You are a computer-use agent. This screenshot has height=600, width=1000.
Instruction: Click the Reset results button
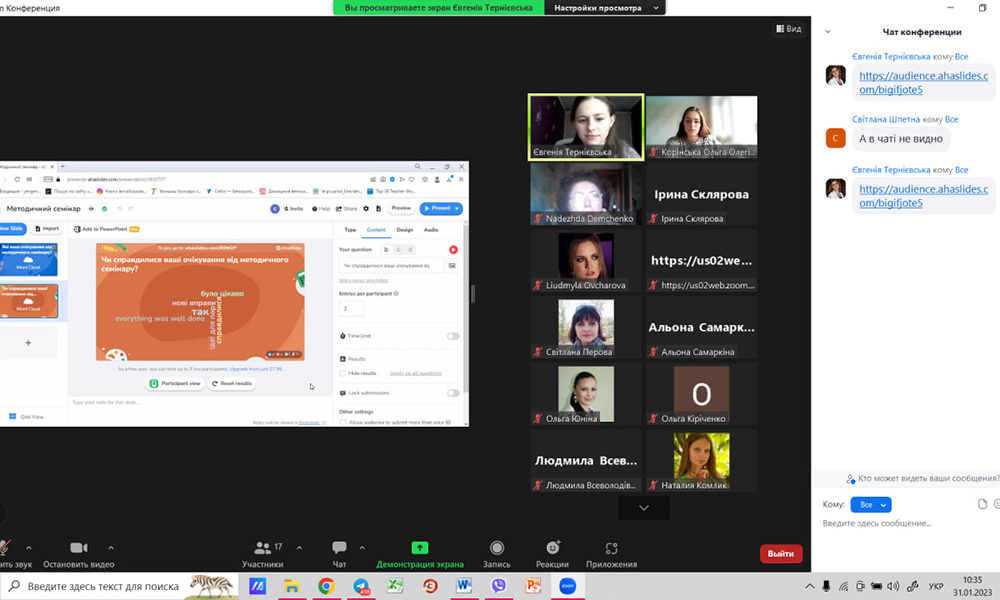(x=232, y=383)
